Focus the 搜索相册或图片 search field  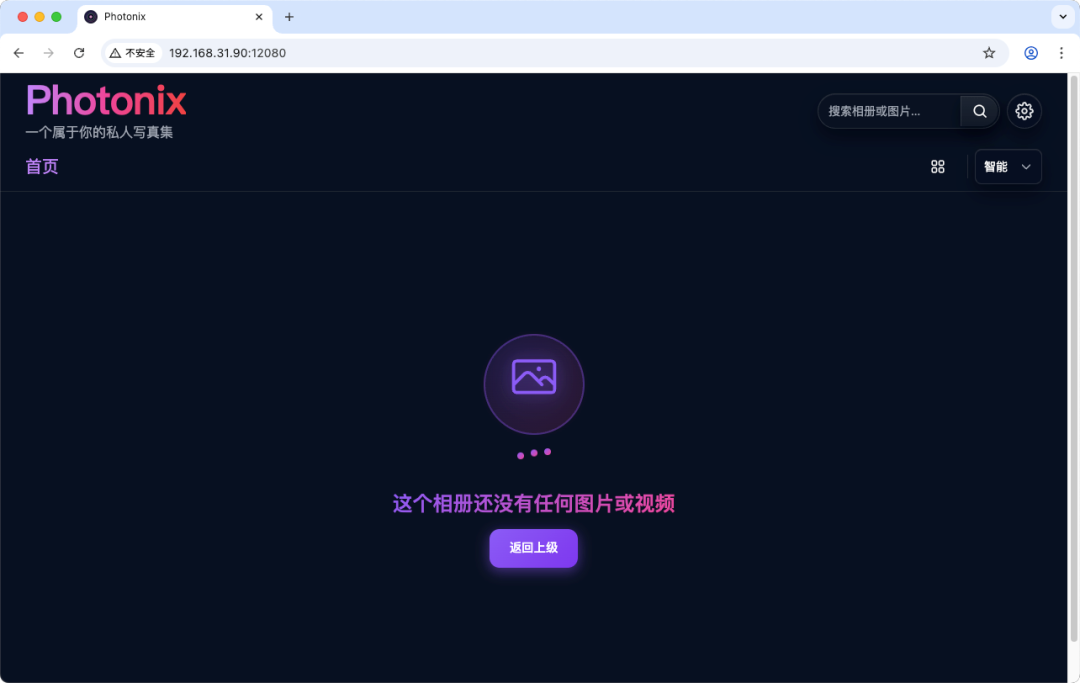pyautogui.click(x=888, y=111)
